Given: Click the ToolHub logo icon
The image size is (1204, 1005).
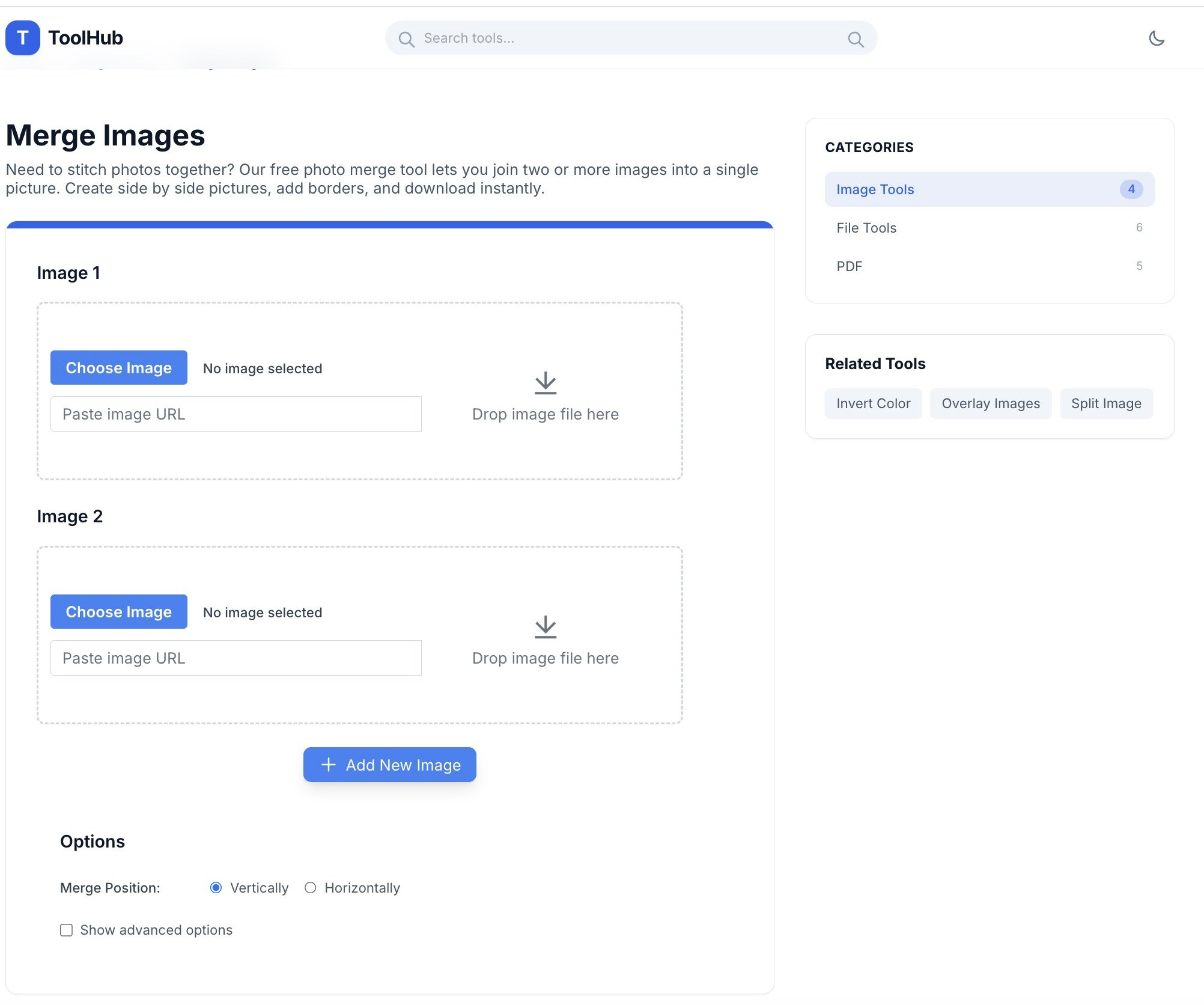Looking at the screenshot, I should pos(22,38).
